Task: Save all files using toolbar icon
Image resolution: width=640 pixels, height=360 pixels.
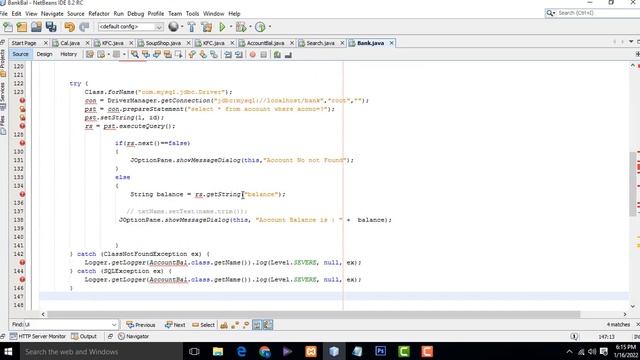Action: (51, 27)
